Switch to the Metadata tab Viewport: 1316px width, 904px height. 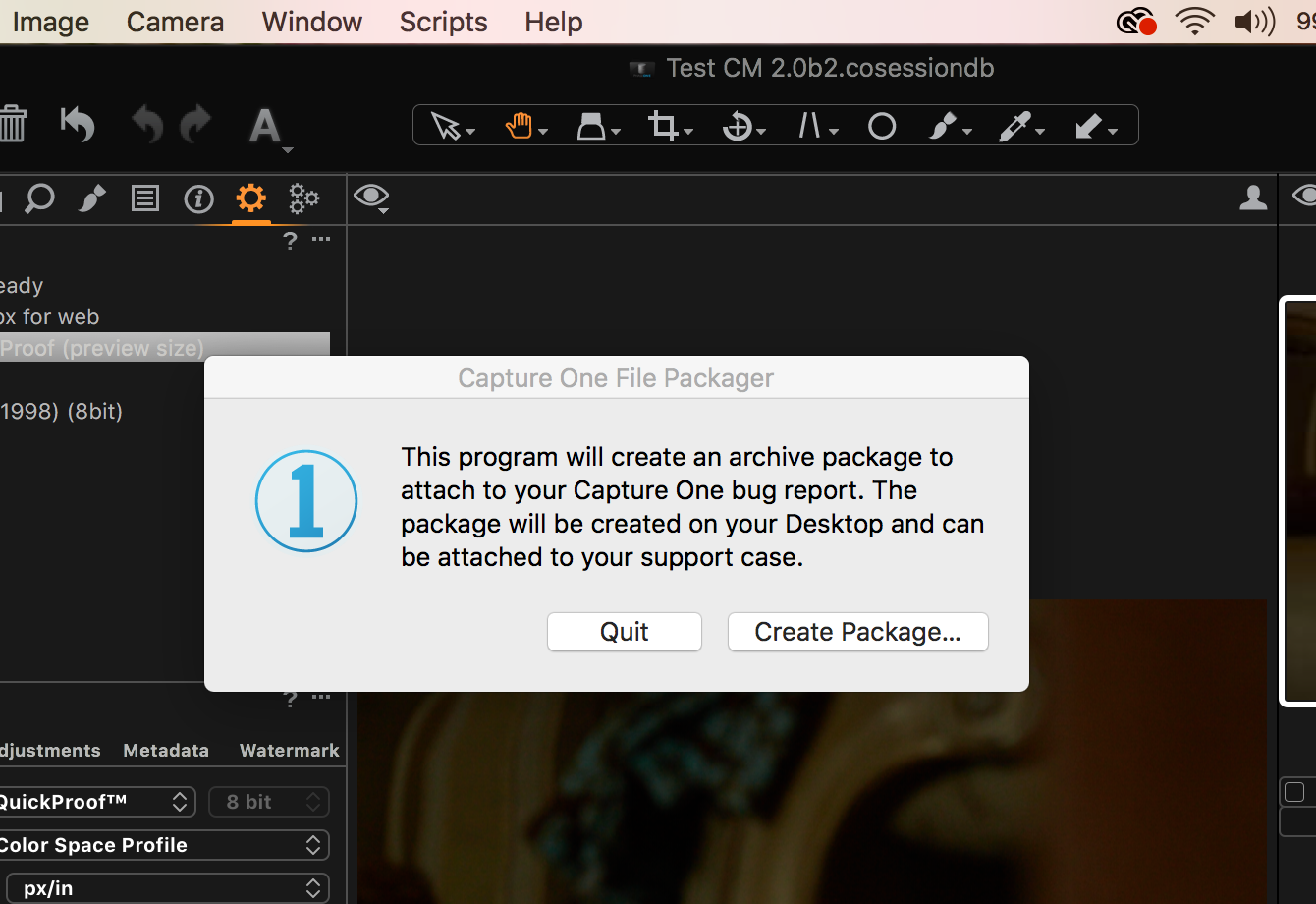coord(166,751)
